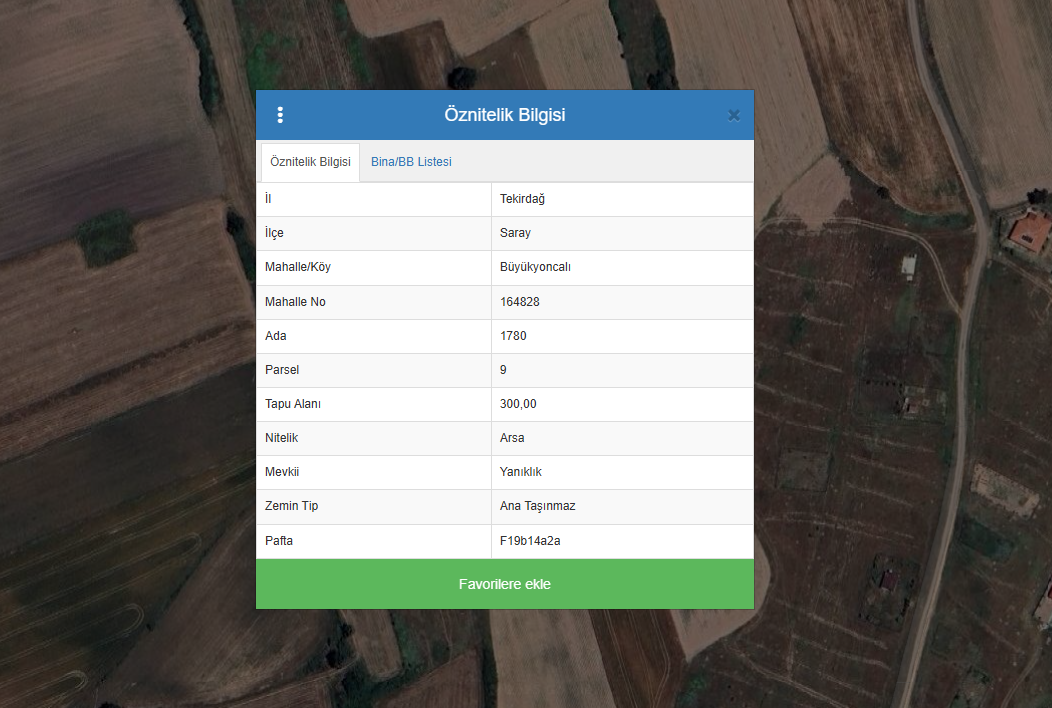Select the Öznitelik Bilgisi tab
Viewport: 1052px width, 708px height.
pyautogui.click(x=310, y=162)
